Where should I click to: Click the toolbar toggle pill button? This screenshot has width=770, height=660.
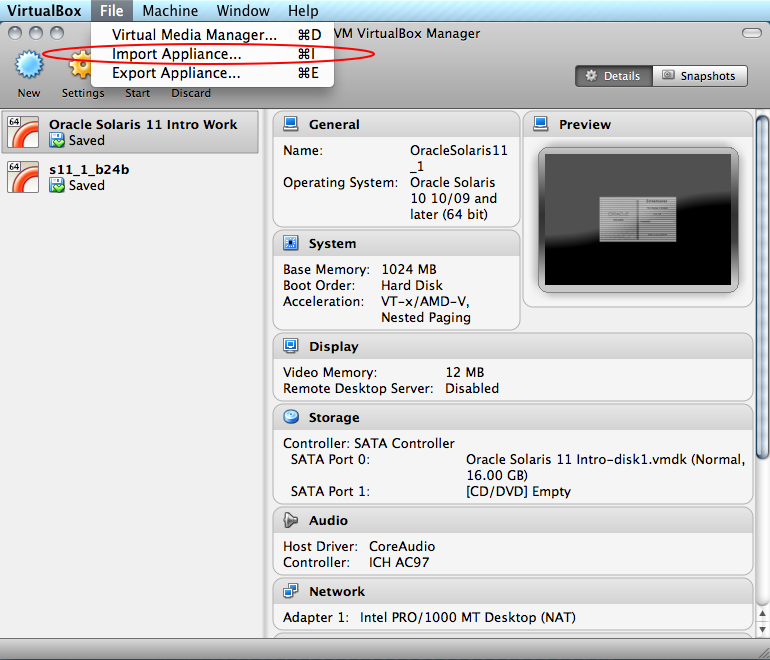(751, 33)
